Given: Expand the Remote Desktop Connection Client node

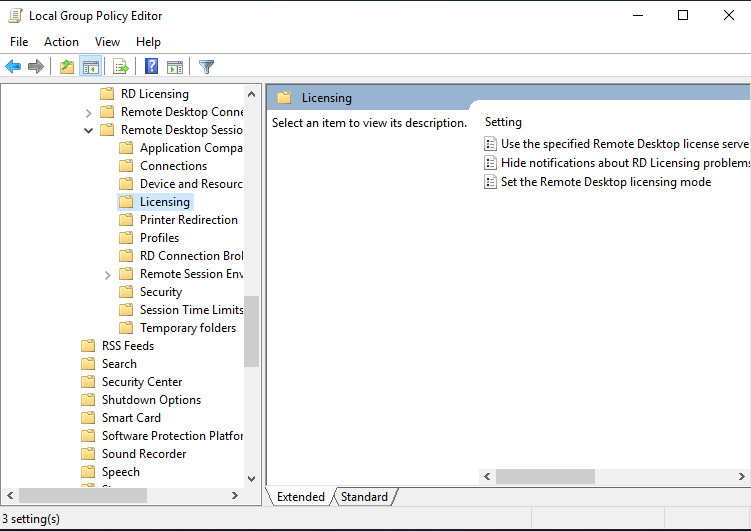Looking at the screenshot, I should point(89,112).
